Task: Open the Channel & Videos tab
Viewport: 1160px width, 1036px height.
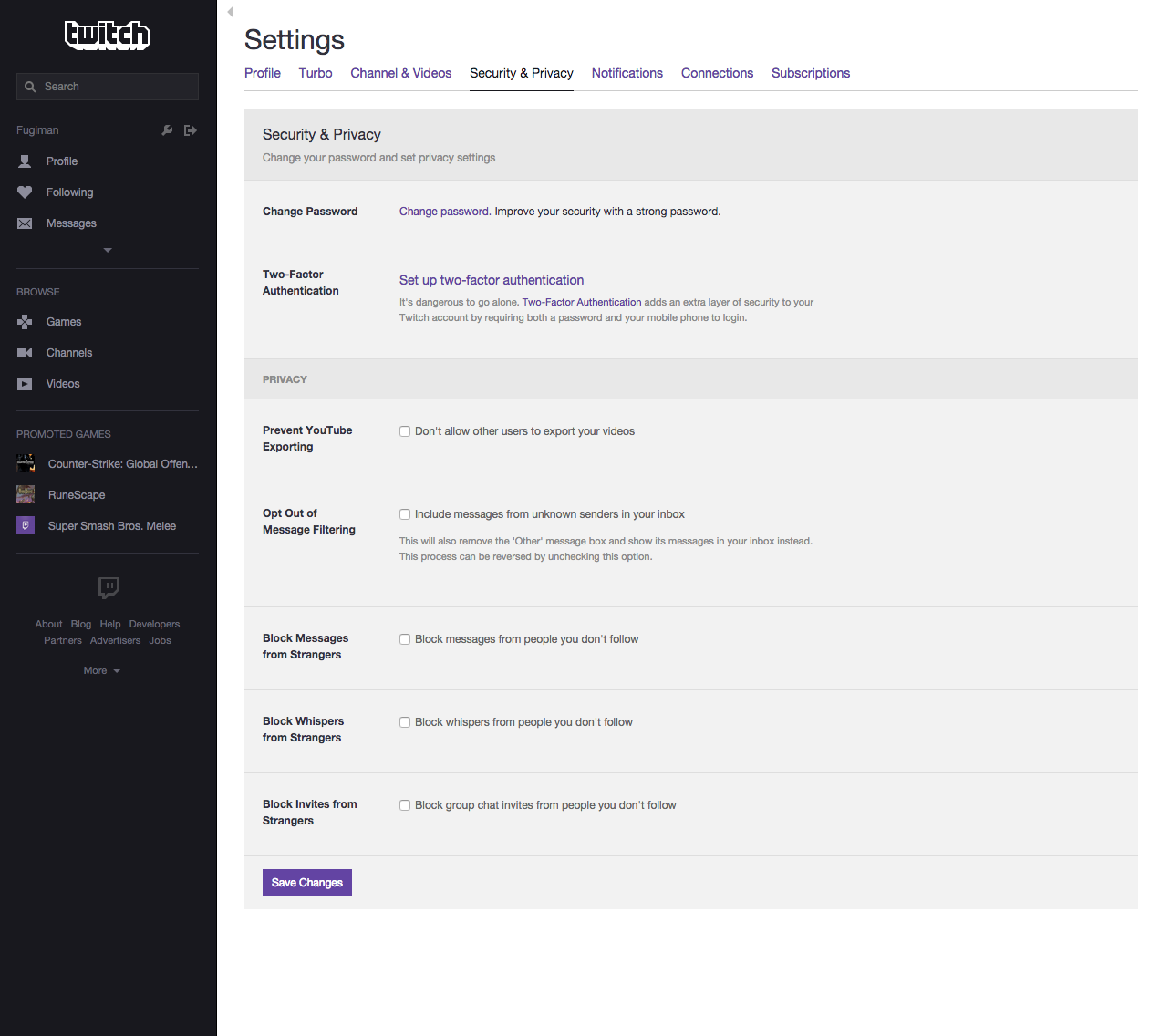Action: [400, 73]
